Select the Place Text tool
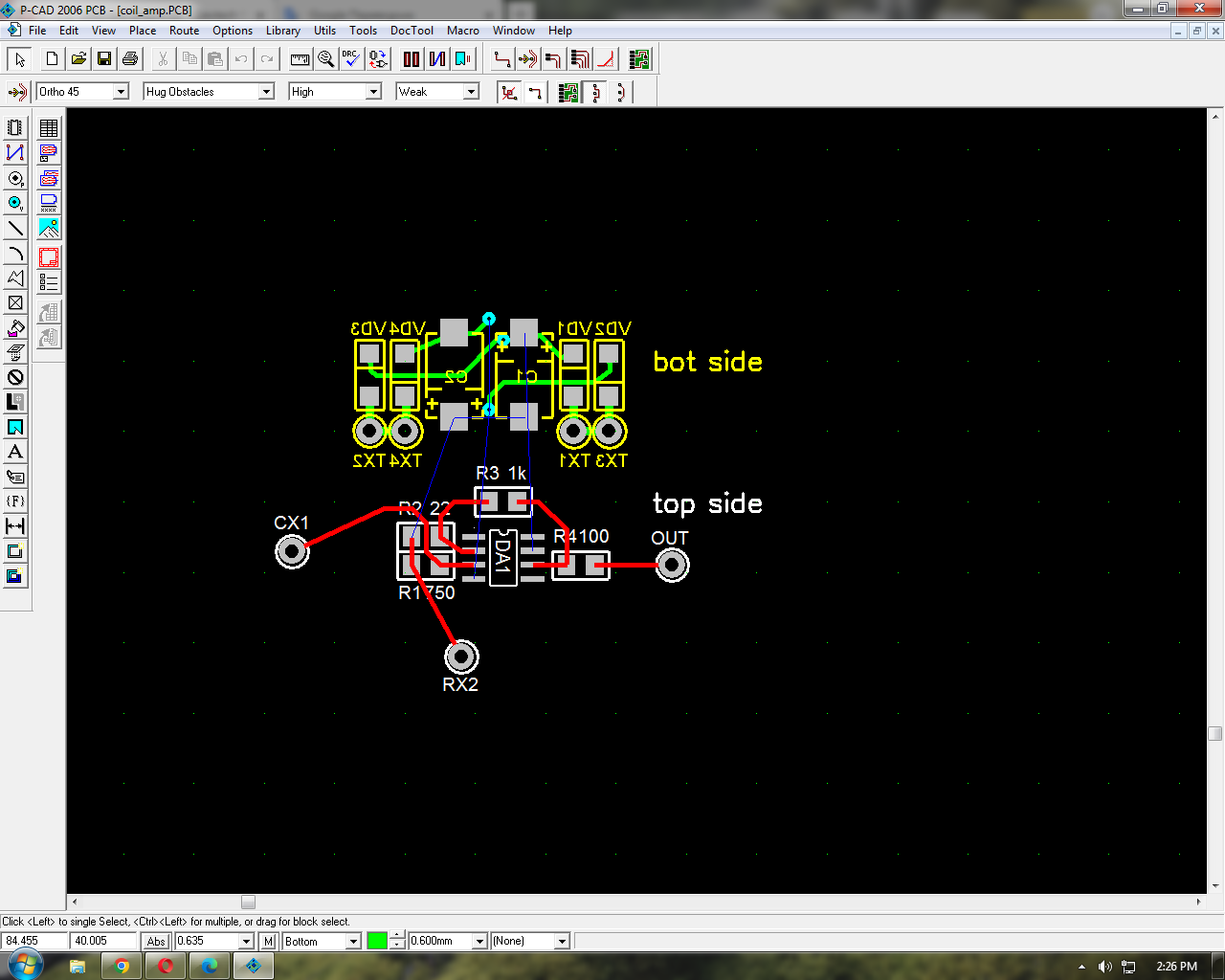 [15, 452]
